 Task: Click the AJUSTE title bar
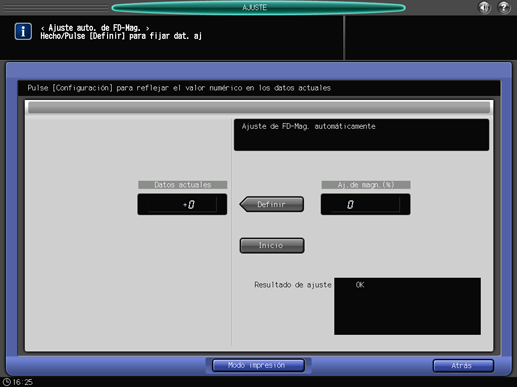pyautogui.click(x=258, y=8)
